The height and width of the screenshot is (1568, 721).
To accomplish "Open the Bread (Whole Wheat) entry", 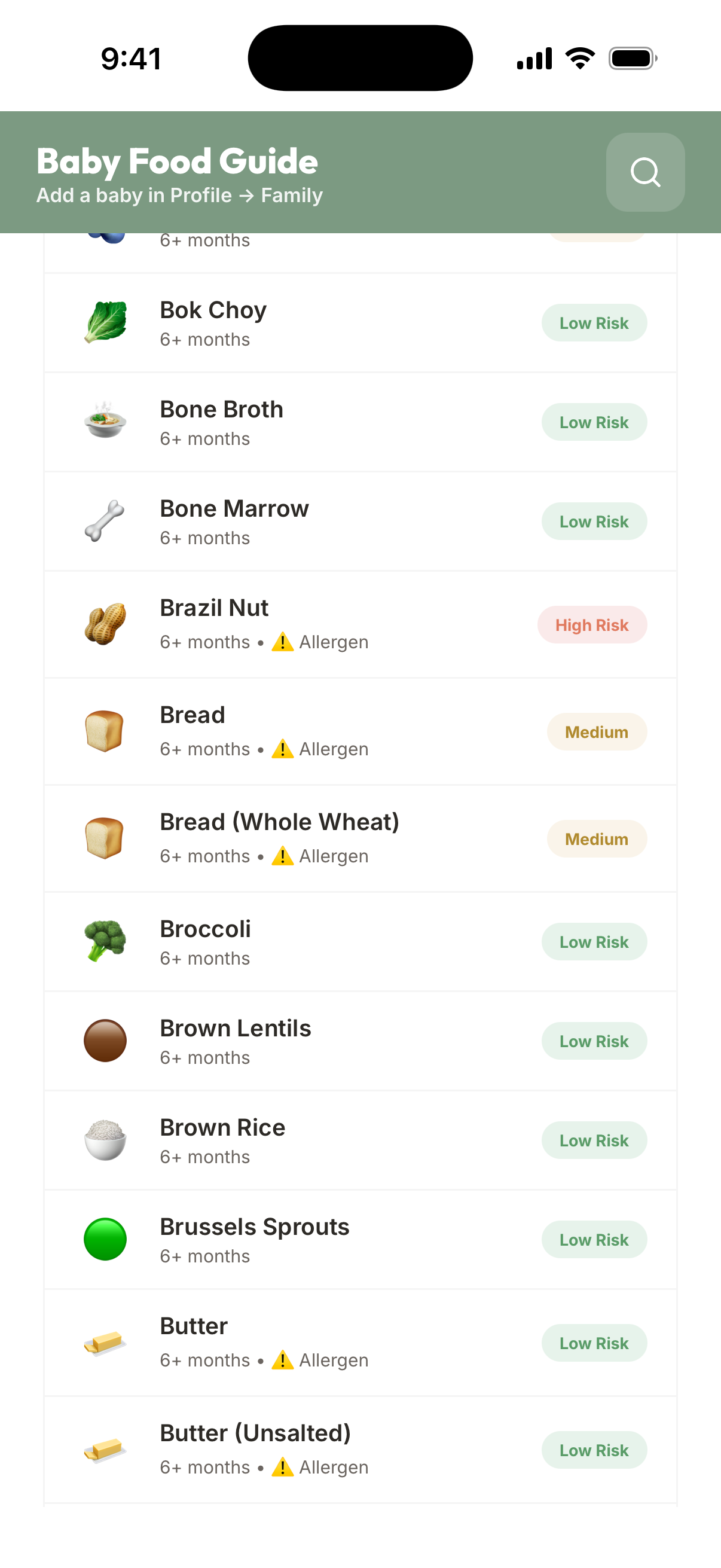I will [x=360, y=838].
